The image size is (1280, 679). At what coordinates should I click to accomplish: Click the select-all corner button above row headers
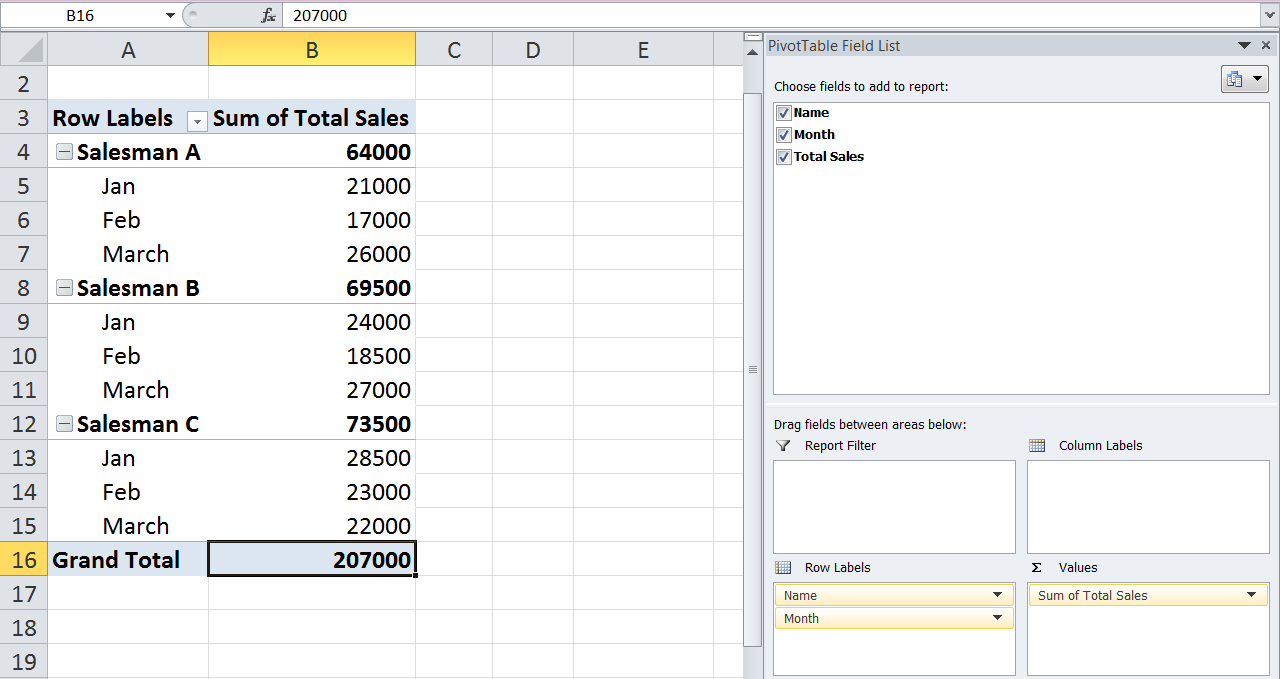23,48
